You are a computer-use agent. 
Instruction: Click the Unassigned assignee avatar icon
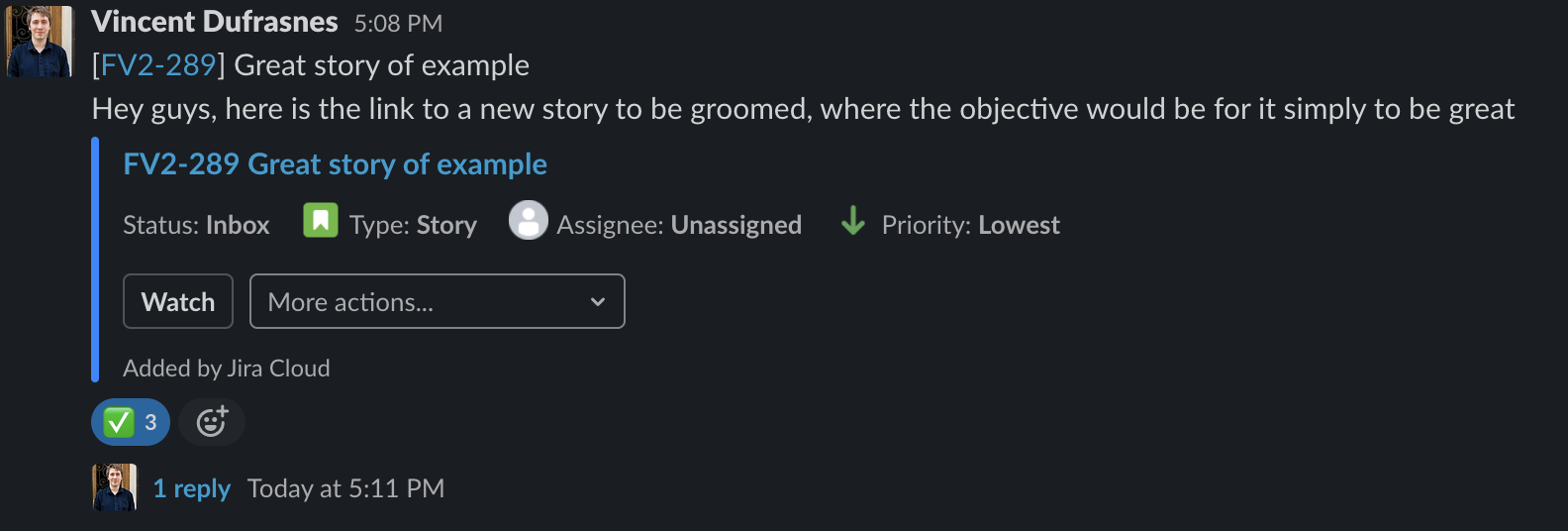pyautogui.click(x=529, y=221)
